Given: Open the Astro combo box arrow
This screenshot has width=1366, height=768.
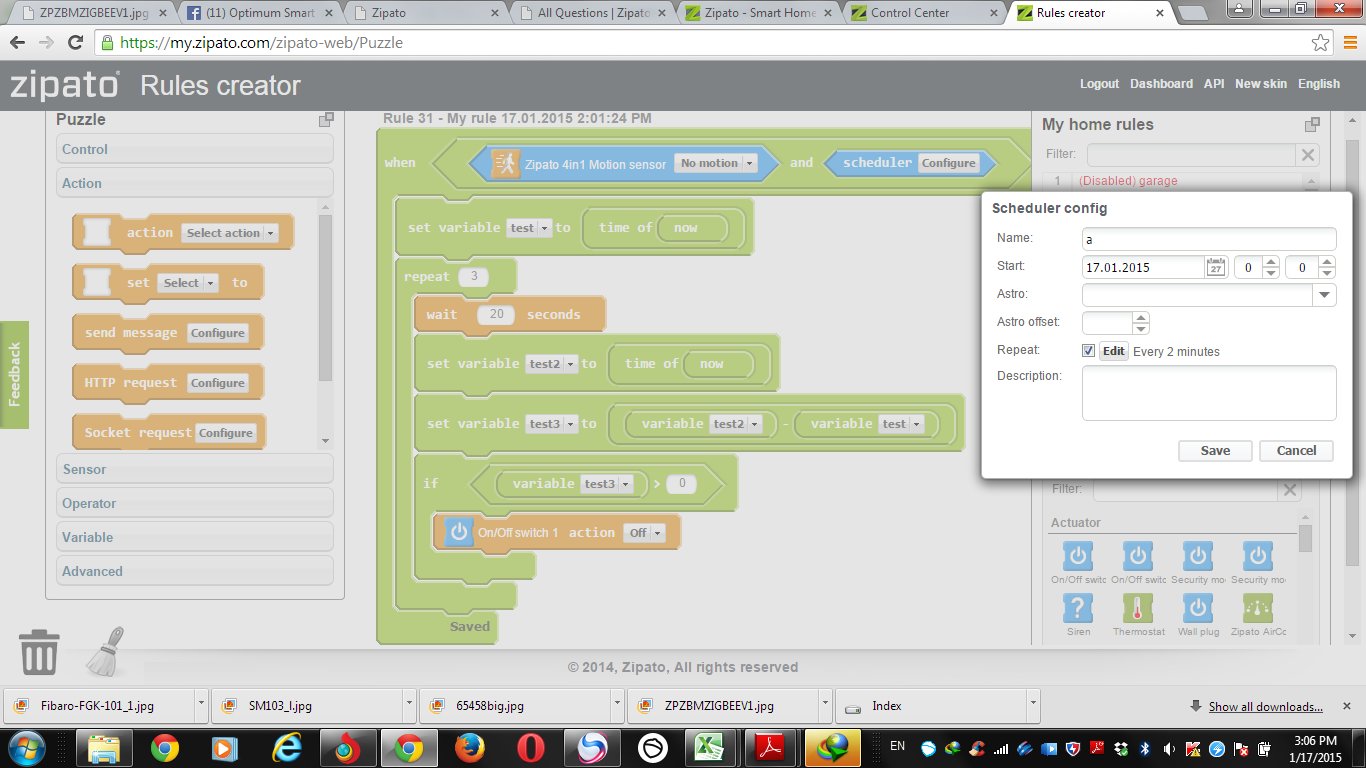Looking at the screenshot, I should coord(1324,295).
